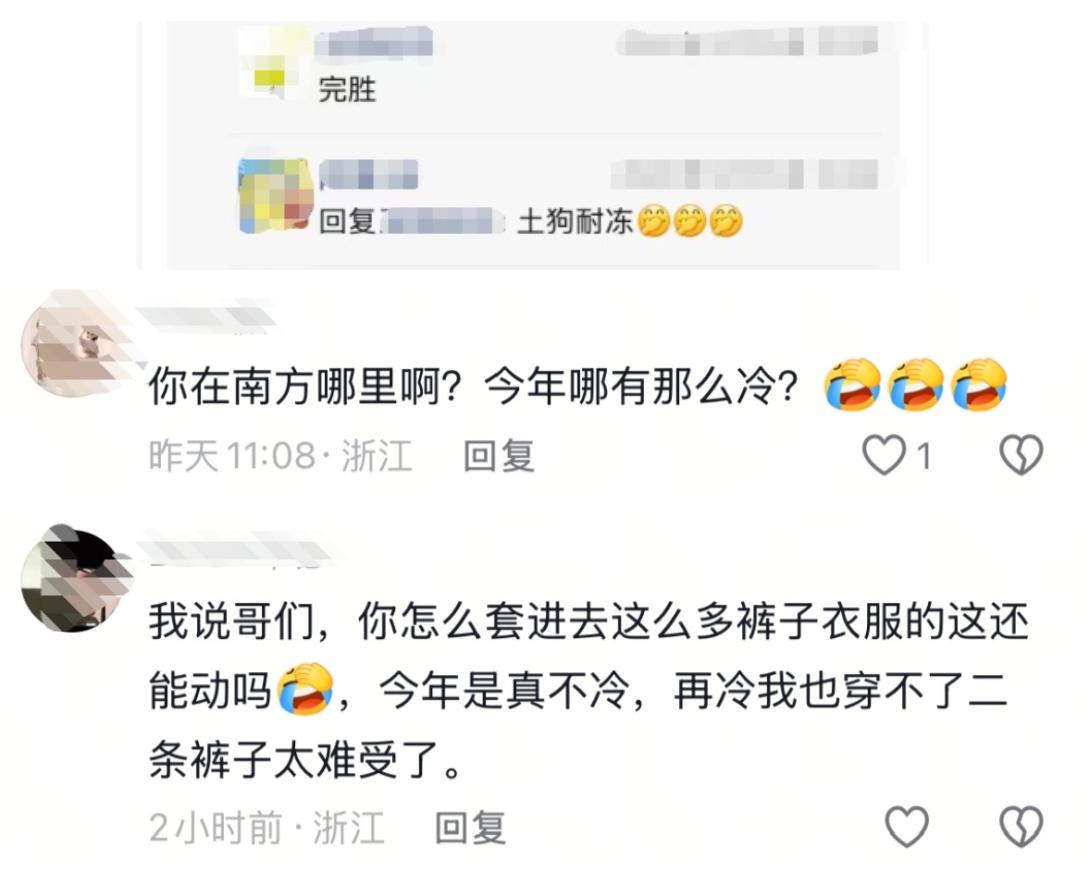Select the 完胜 reply in embedded screenshot
Image resolution: width=1090 pixels, height=882 pixels.
click(347, 90)
